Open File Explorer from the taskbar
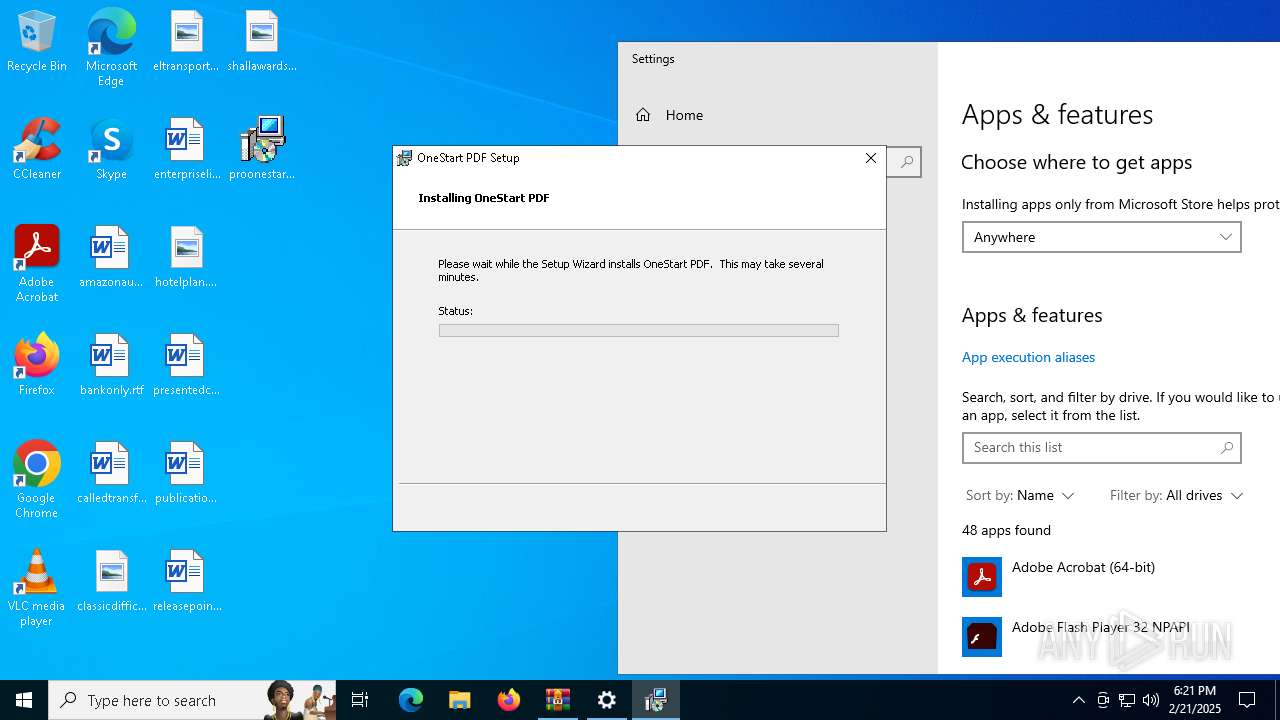 (x=460, y=700)
